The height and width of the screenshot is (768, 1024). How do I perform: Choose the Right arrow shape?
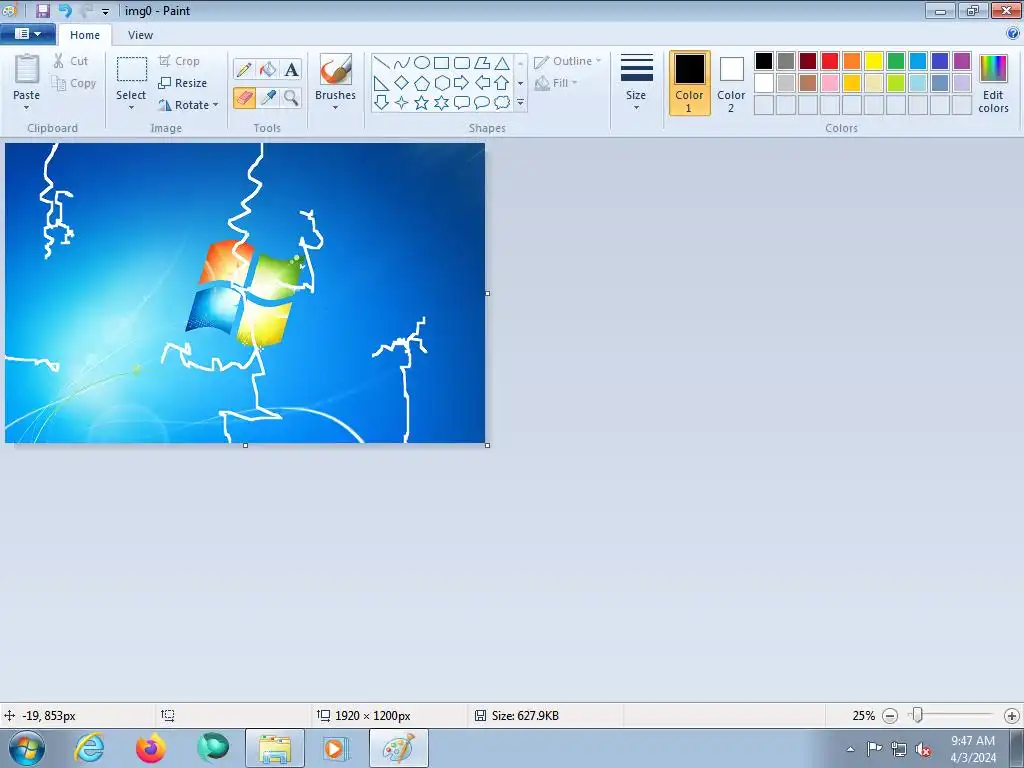coord(462,83)
